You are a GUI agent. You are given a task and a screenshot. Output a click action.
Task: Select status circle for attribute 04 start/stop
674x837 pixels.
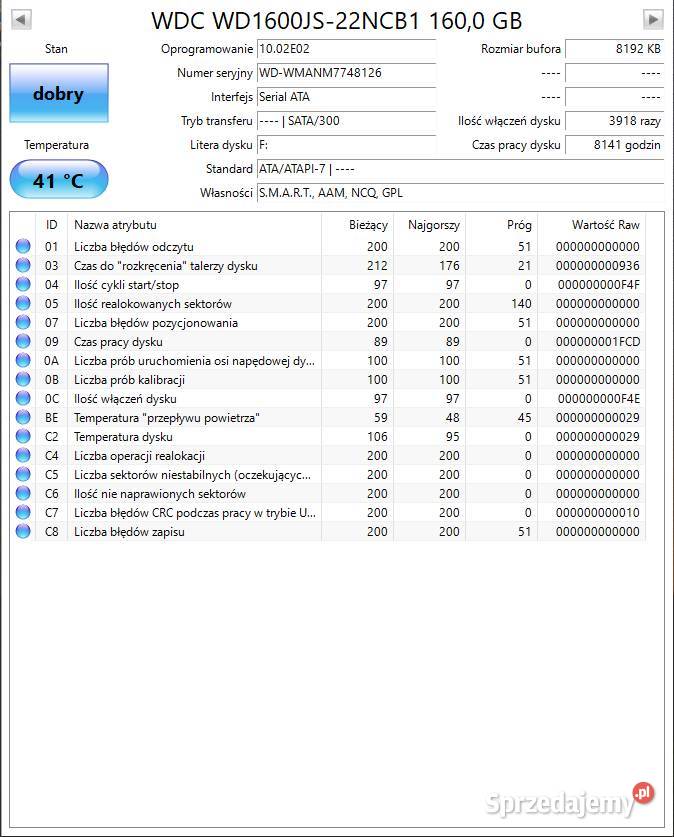[x=23, y=284]
